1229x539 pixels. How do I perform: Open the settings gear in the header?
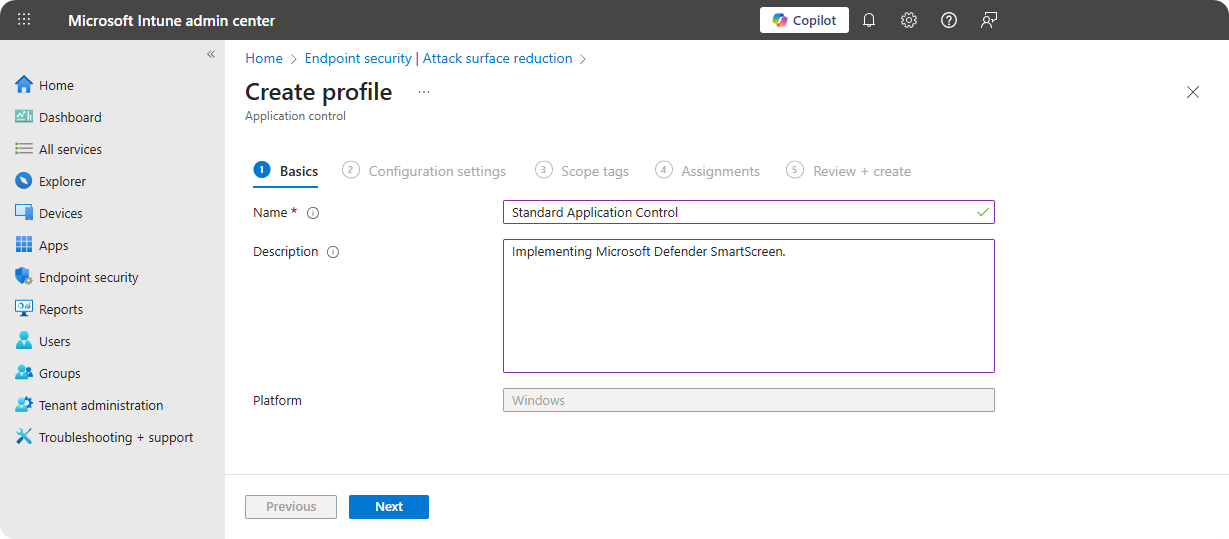click(909, 20)
